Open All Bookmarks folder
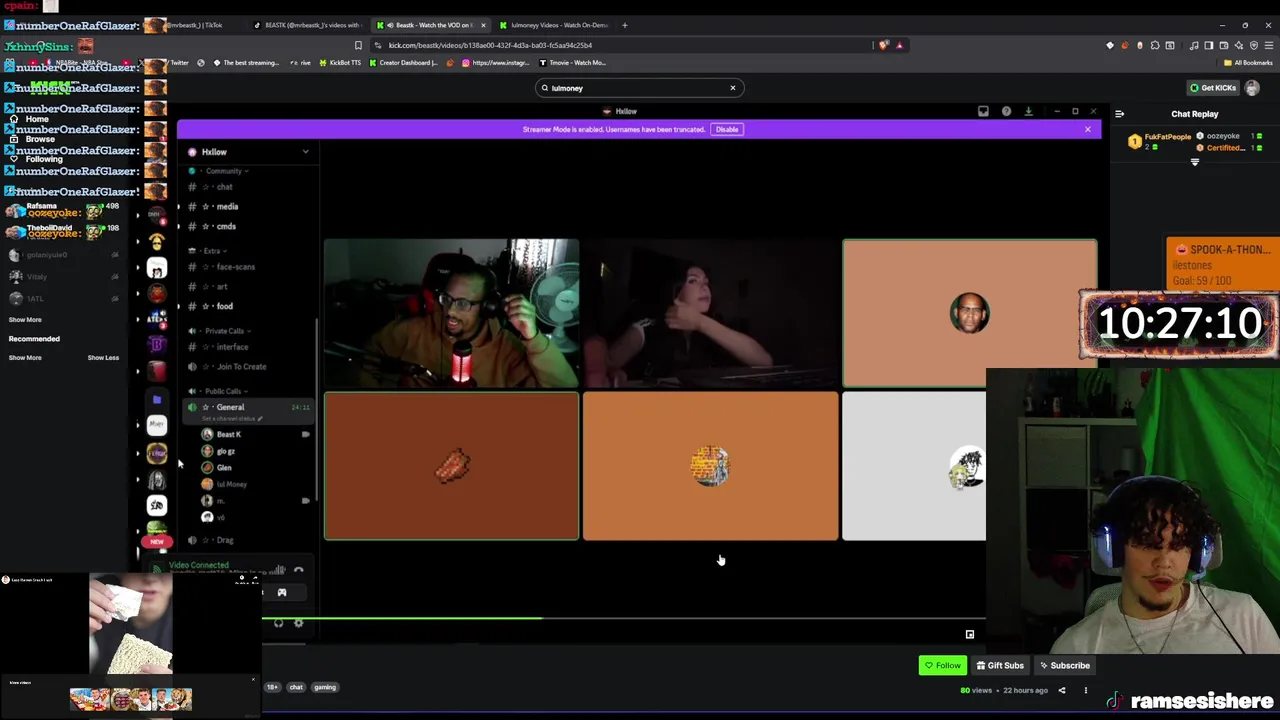1280x720 pixels. pos(1247,63)
